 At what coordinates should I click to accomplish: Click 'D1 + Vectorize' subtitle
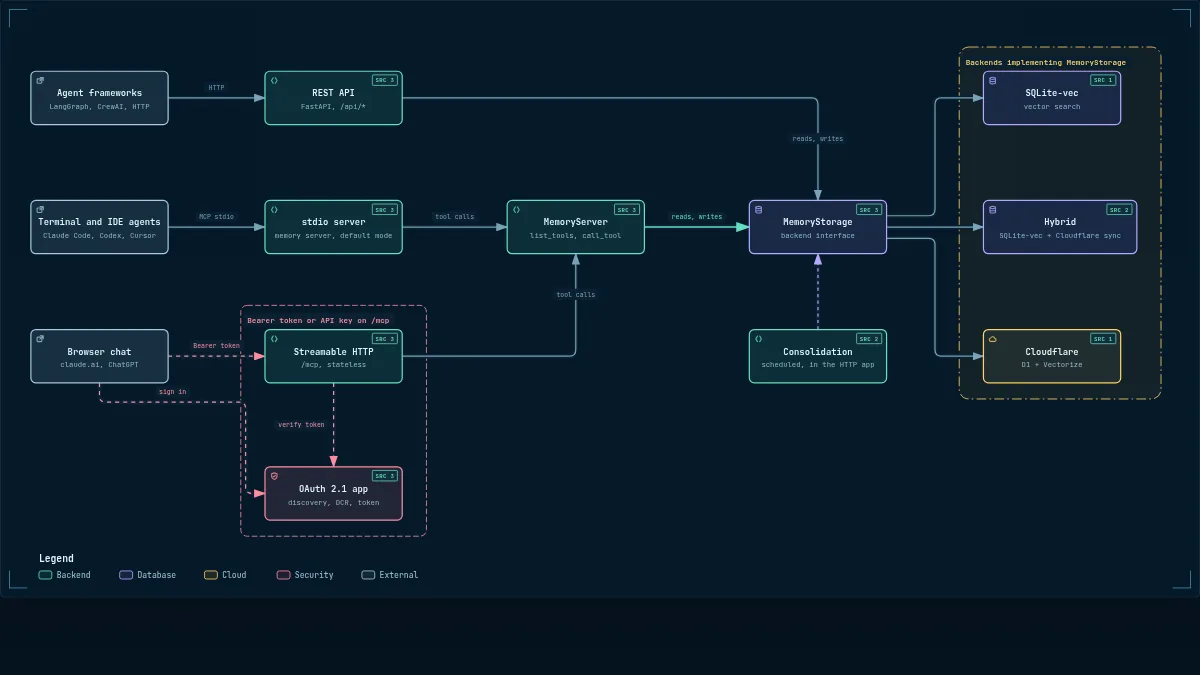point(1051,365)
